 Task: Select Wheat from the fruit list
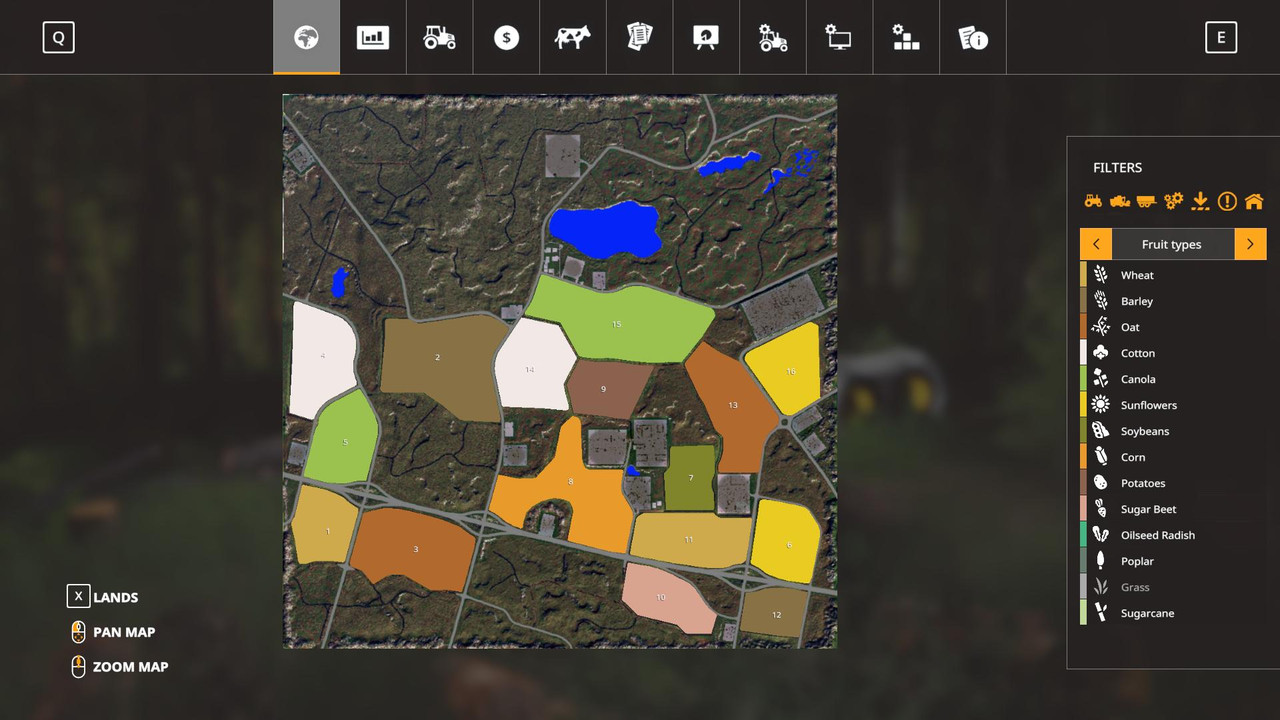pos(1137,275)
